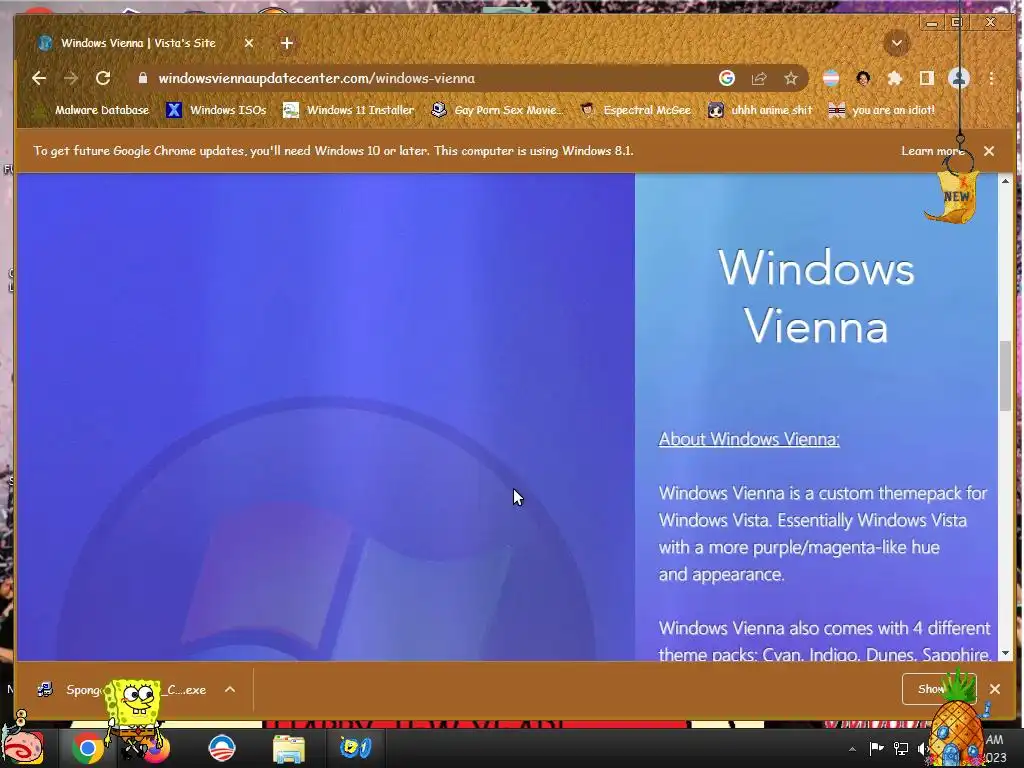This screenshot has width=1024, height=768.
Task: Open the you are an idiot! bookmark
Action: pyautogui.click(x=882, y=110)
